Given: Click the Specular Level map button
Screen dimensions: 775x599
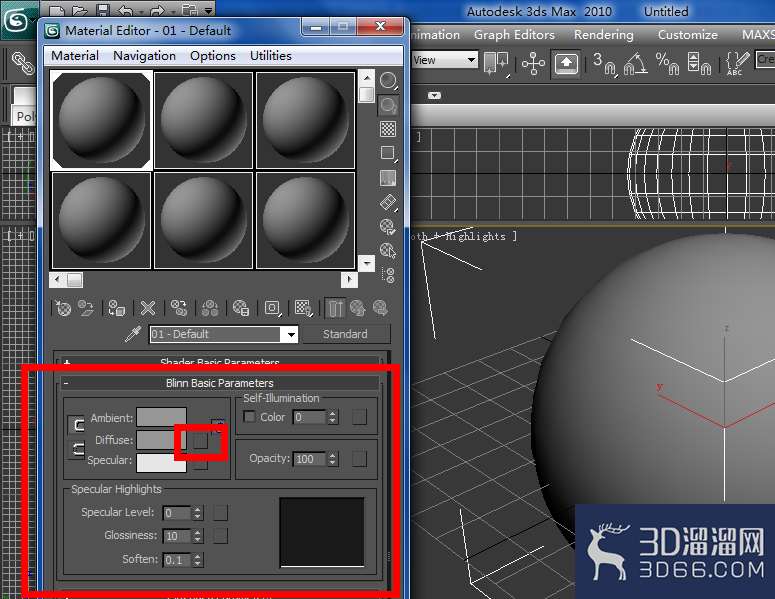Looking at the screenshot, I should [x=220, y=513].
